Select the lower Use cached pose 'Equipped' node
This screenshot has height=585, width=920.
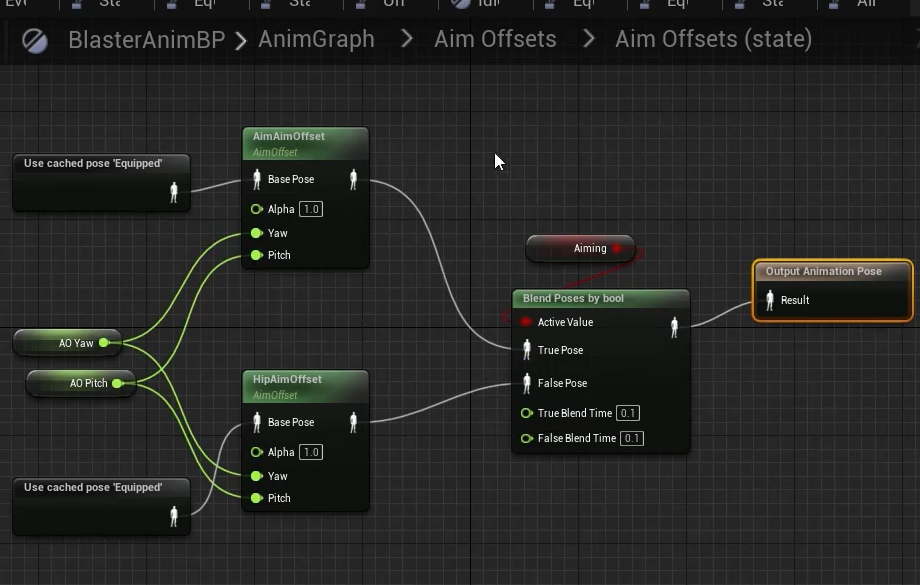(x=102, y=506)
